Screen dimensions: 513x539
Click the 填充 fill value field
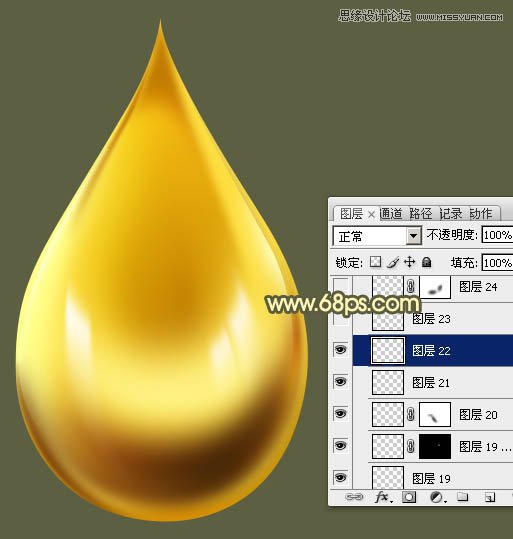(497, 263)
